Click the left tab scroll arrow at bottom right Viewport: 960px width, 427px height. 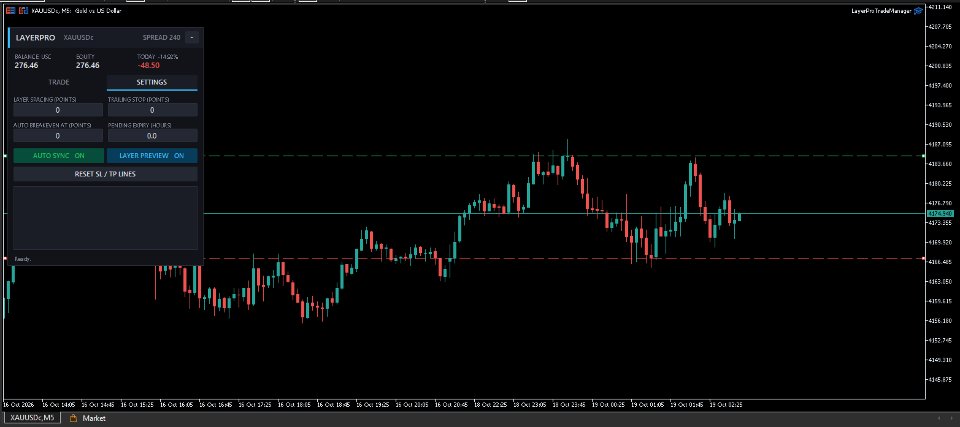(x=940, y=419)
